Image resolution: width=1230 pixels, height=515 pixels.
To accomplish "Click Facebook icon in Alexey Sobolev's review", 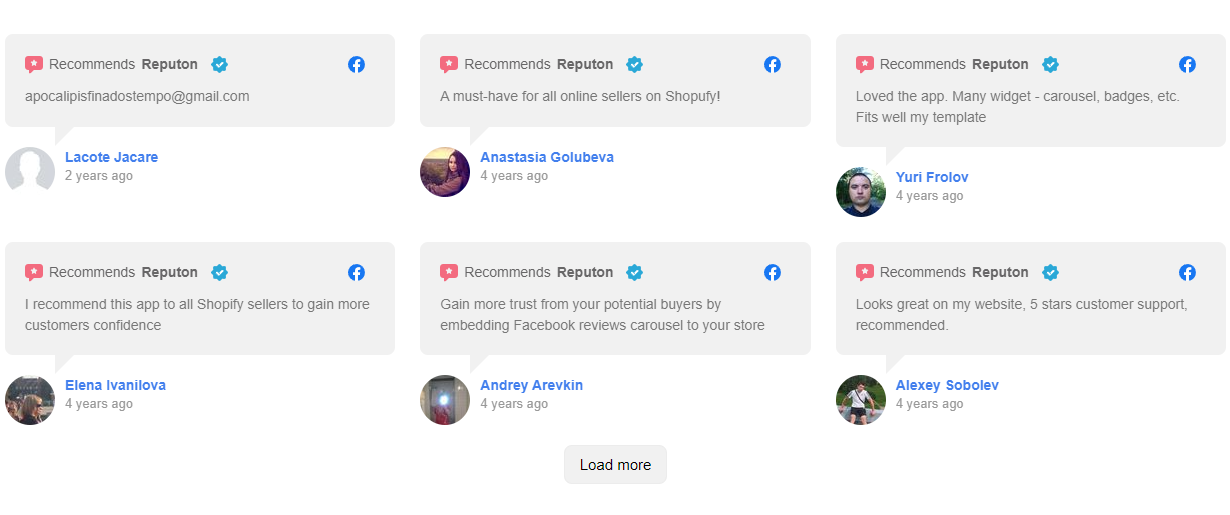I will click(1187, 272).
